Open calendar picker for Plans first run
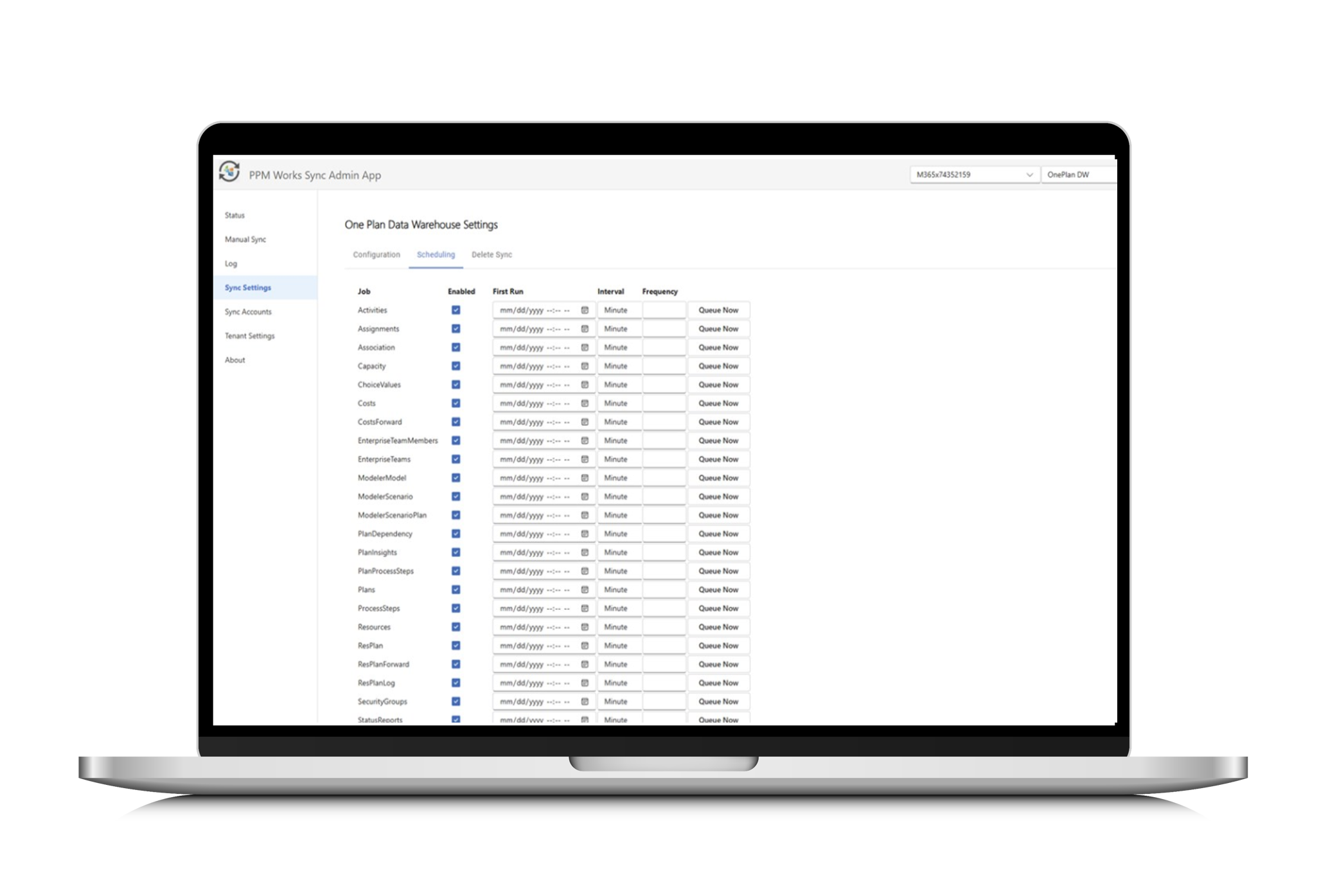This screenshot has width=1328, height=896. pos(585,590)
